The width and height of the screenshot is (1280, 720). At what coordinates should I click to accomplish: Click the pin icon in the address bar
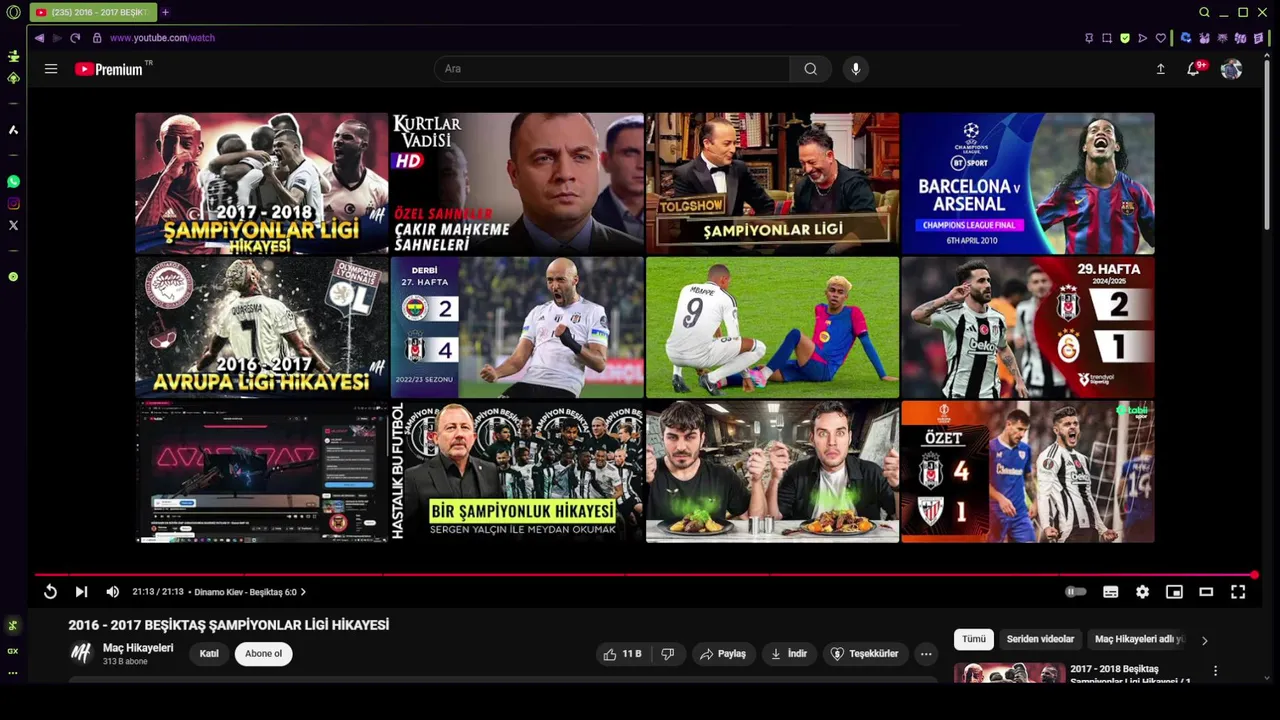click(1089, 38)
